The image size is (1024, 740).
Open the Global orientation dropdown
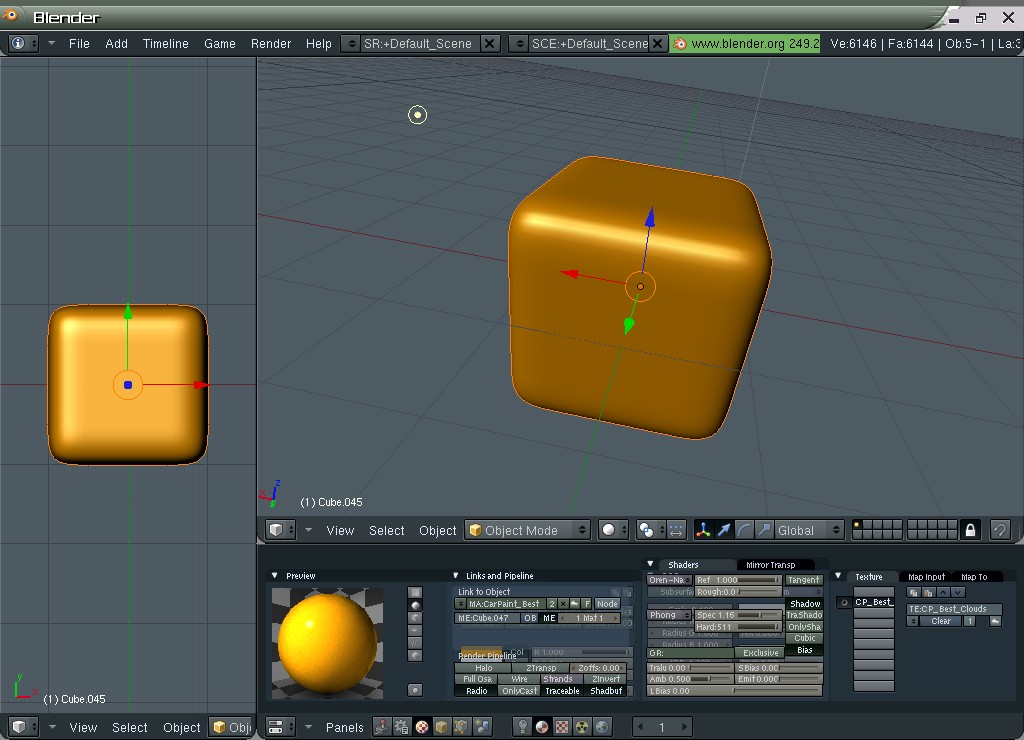[x=808, y=530]
